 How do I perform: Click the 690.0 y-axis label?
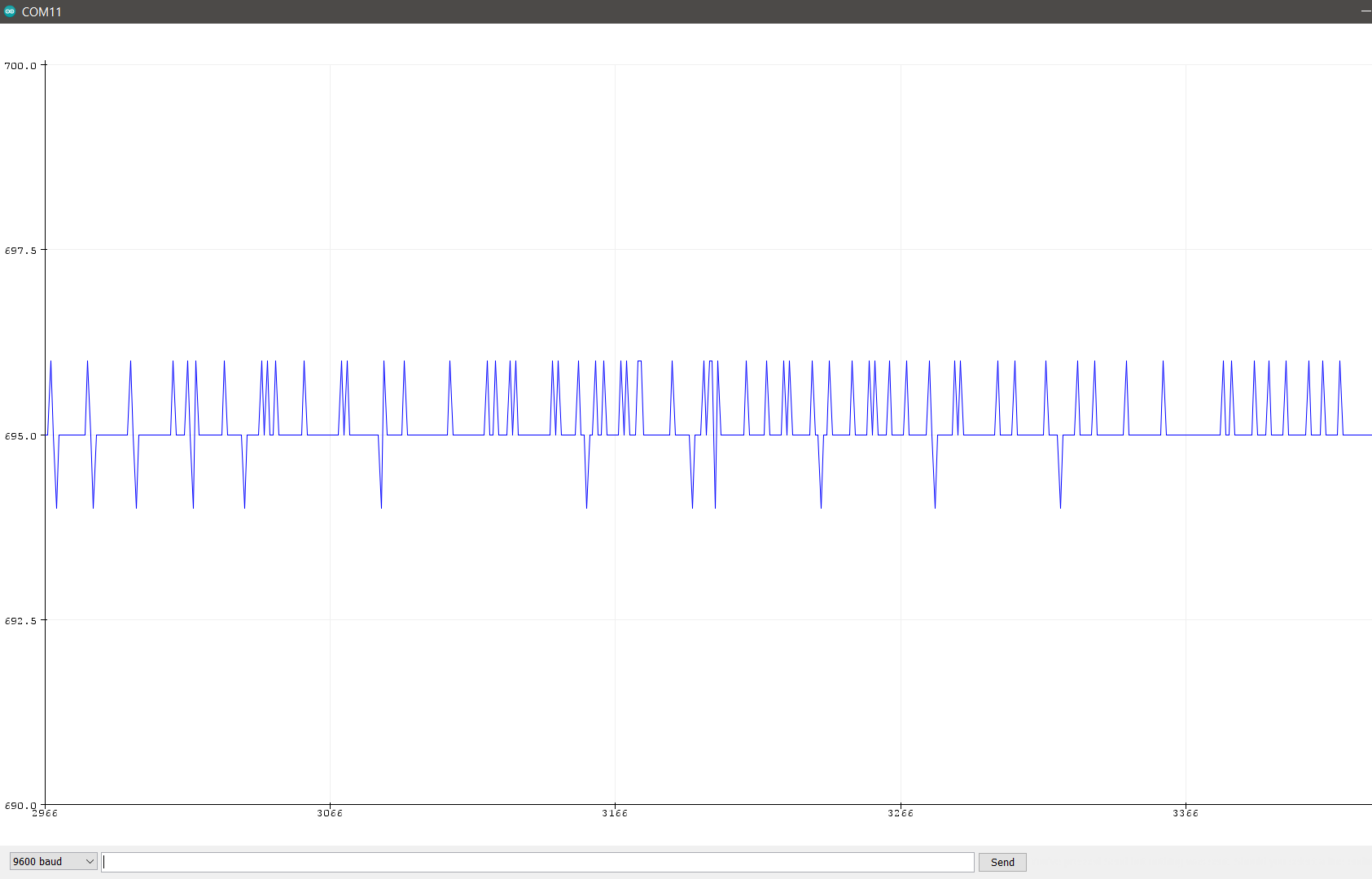20,805
